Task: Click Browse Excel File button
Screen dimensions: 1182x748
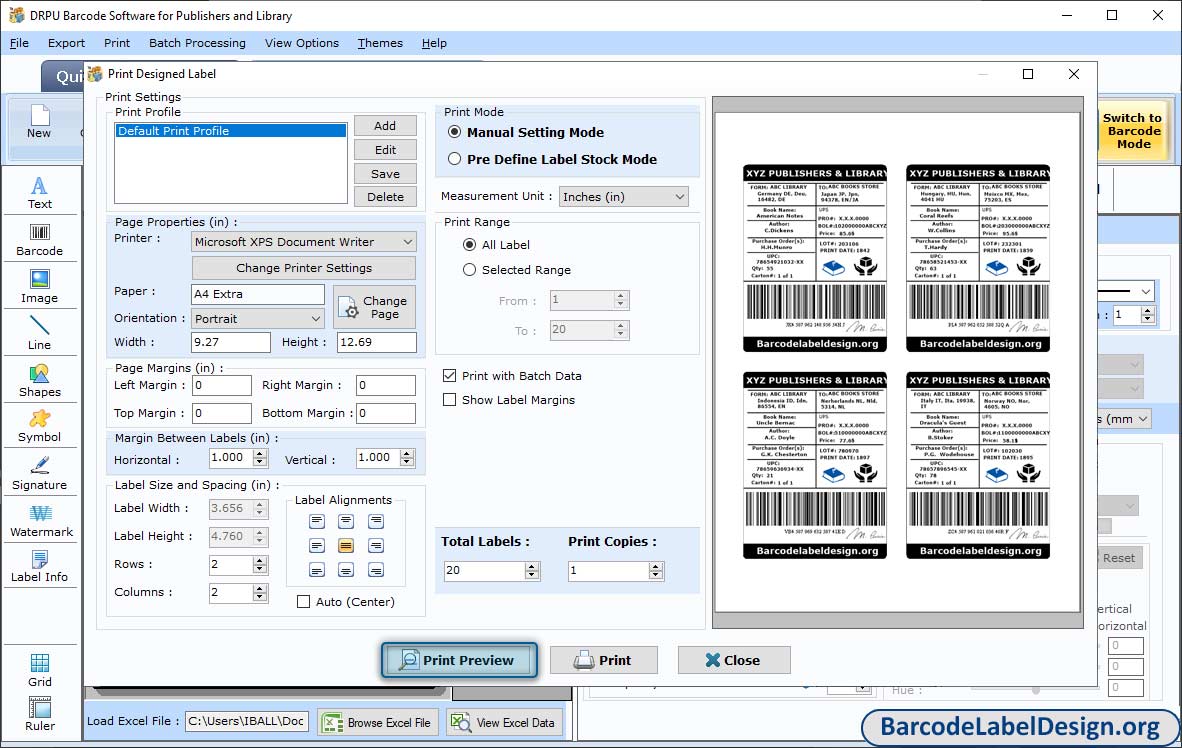Action: coord(378,722)
